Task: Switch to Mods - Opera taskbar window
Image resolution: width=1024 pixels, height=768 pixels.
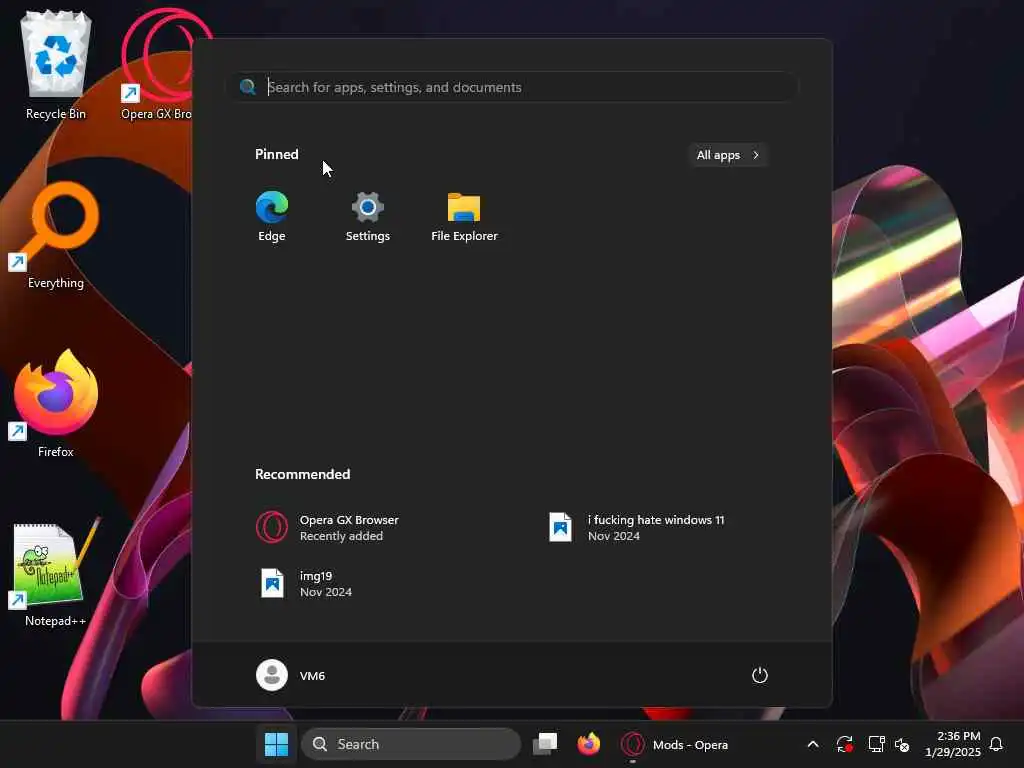Action: pyautogui.click(x=675, y=744)
